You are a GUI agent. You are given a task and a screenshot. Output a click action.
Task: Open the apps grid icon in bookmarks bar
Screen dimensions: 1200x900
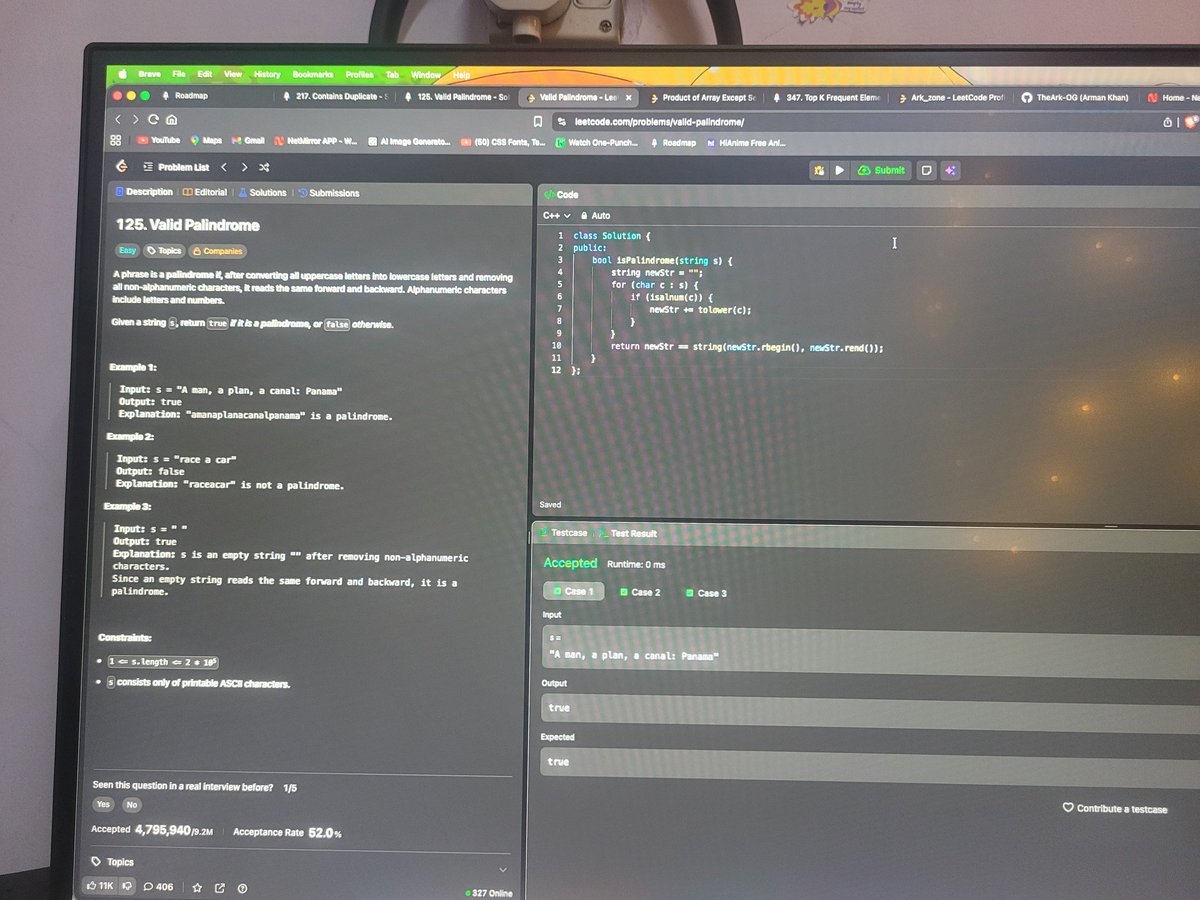(115, 141)
